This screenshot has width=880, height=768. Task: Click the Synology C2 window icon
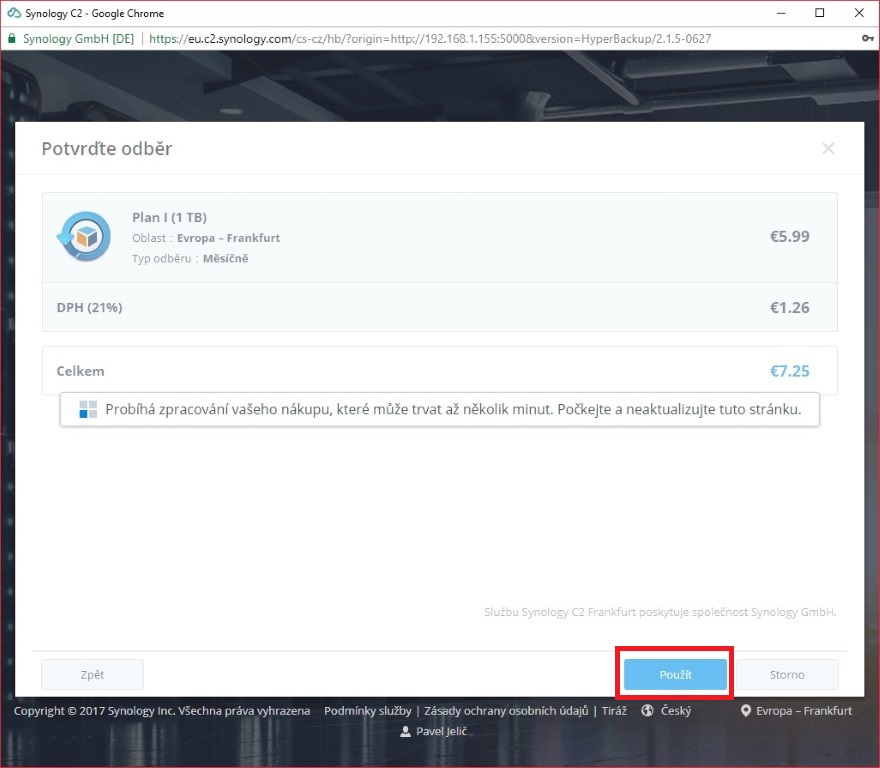(13, 13)
